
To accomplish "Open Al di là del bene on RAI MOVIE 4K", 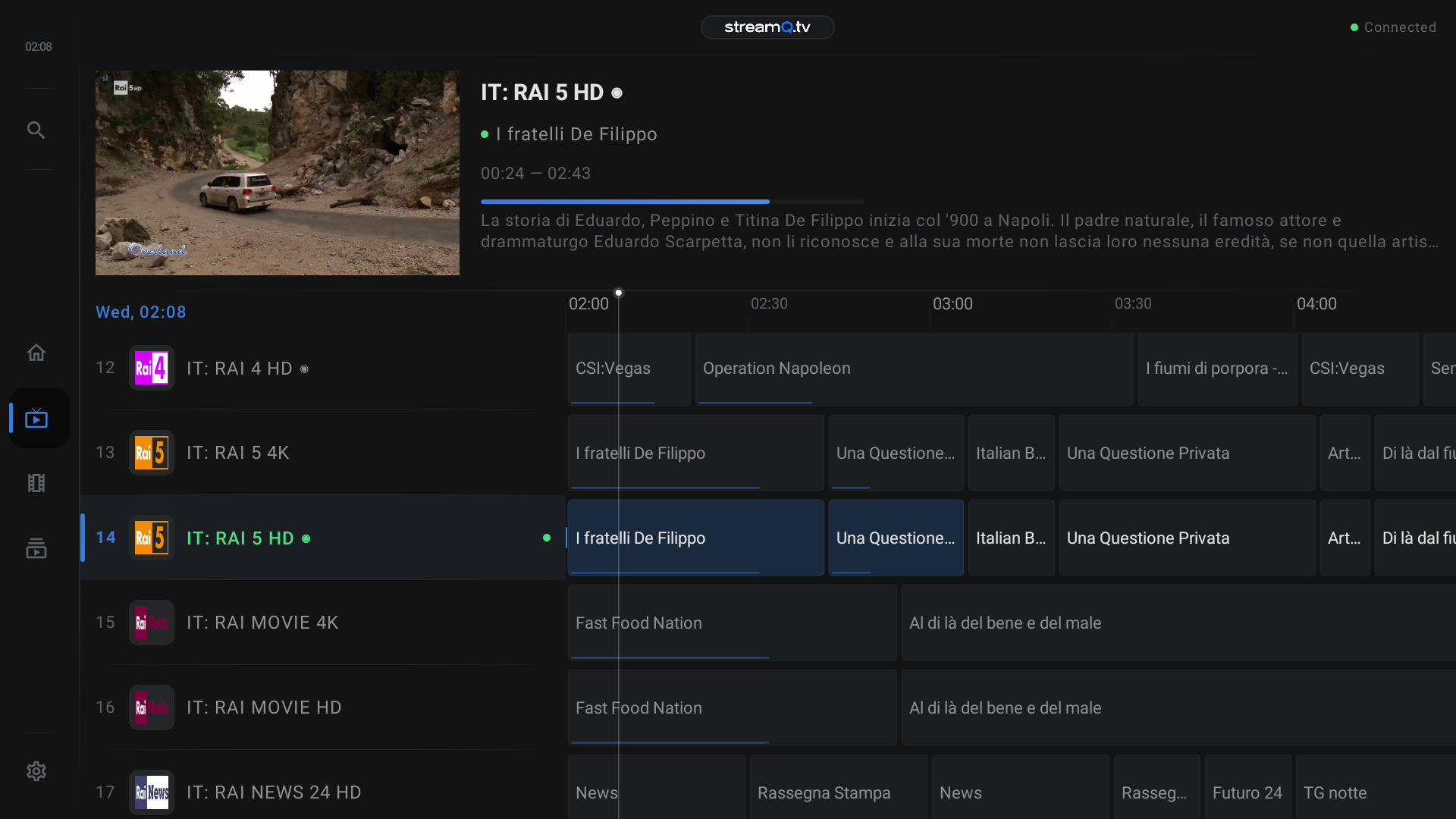I will [1178, 623].
